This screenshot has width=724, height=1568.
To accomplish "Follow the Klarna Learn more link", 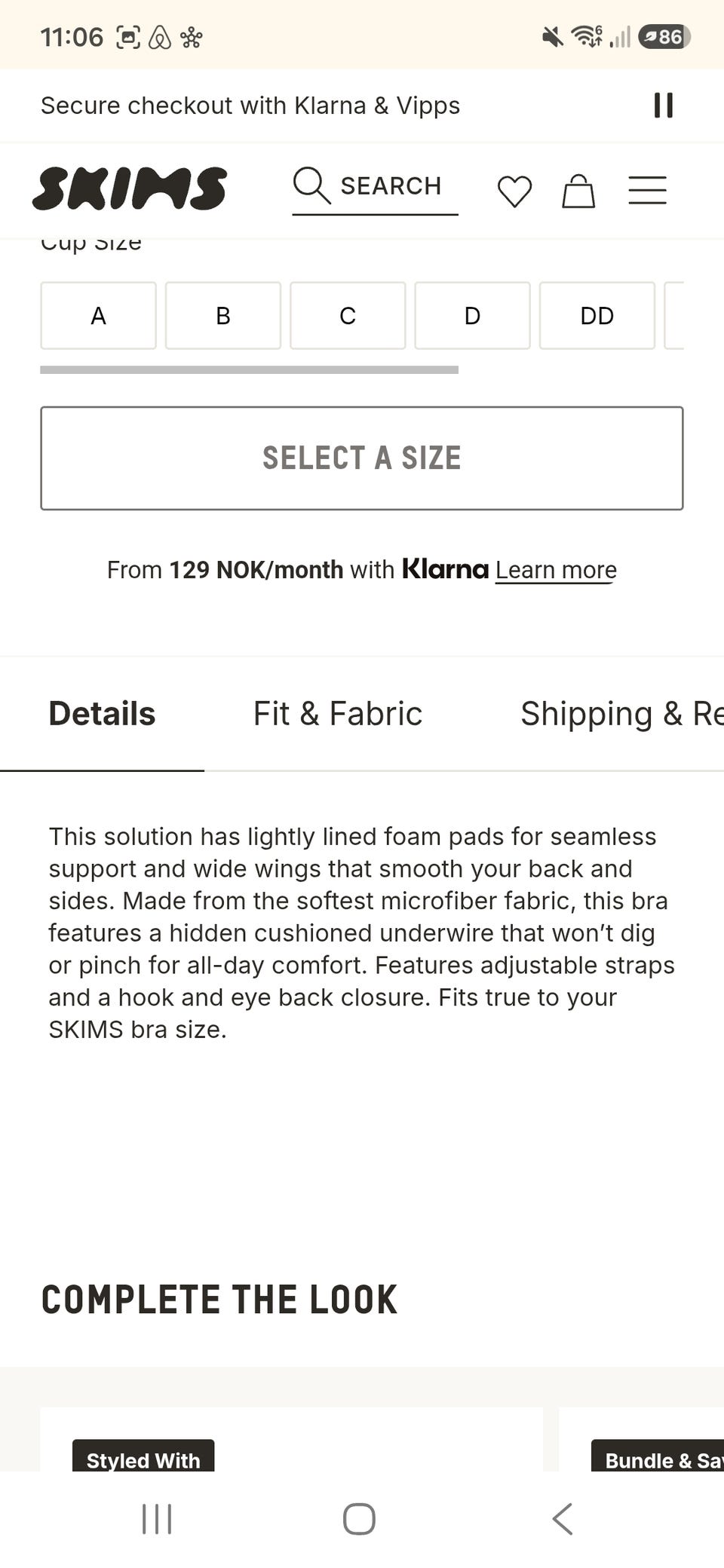I will (x=556, y=570).
